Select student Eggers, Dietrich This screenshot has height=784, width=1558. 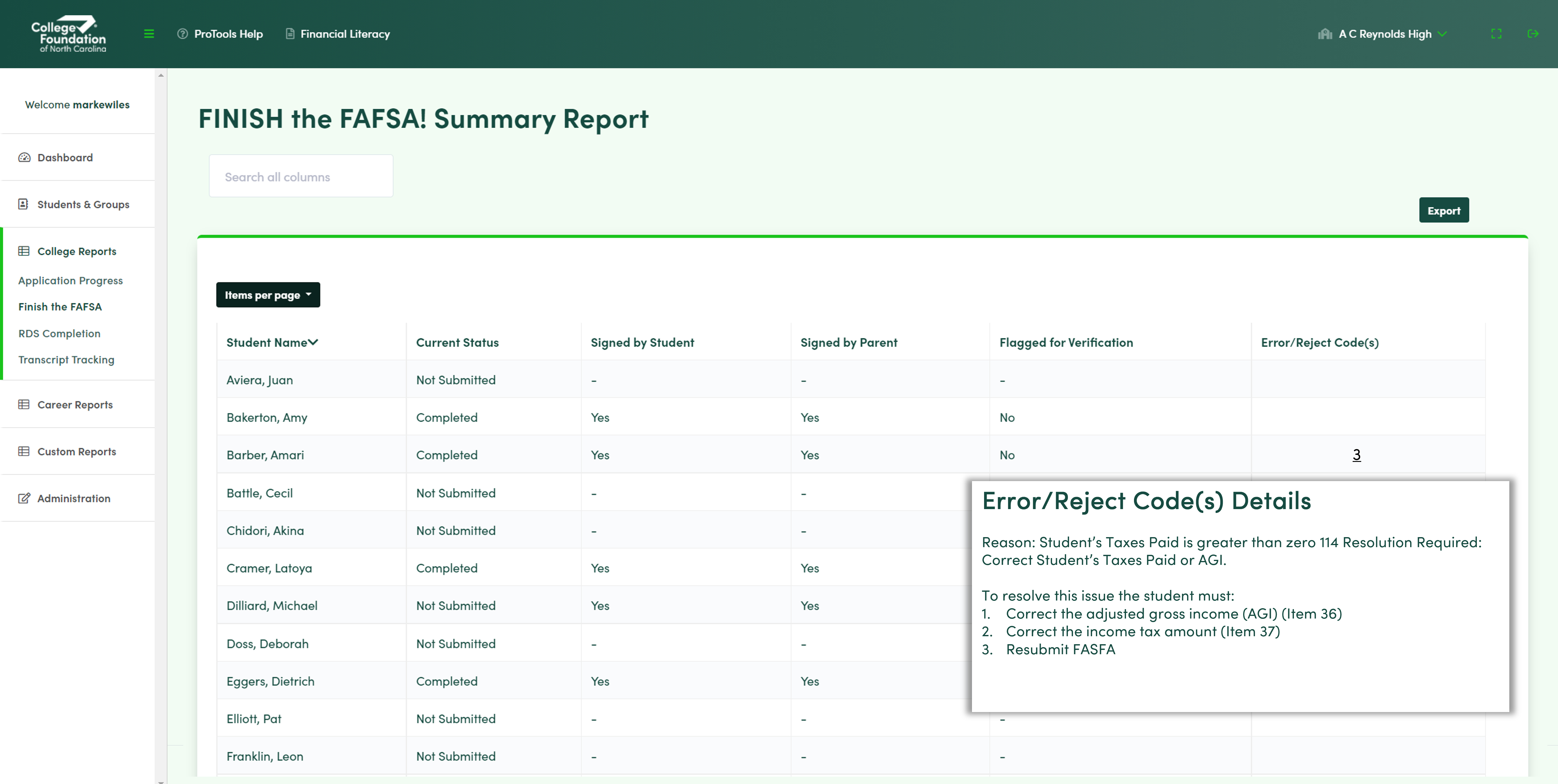click(x=270, y=681)
